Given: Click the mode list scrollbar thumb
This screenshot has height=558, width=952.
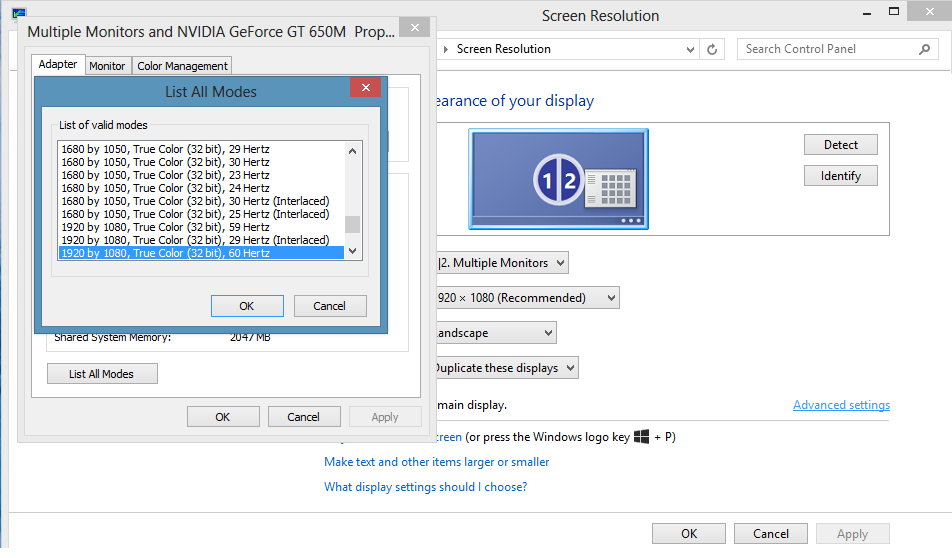Looking at the screenshot, I should click(x=352, y=224).
